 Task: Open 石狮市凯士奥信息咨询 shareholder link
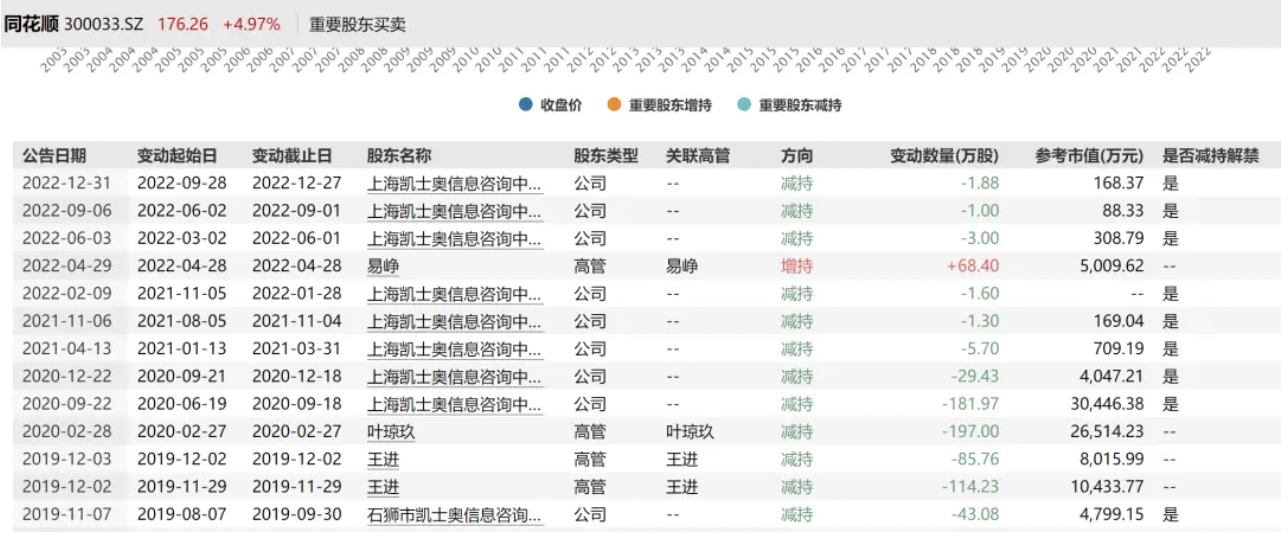click(x=454, y=515)
